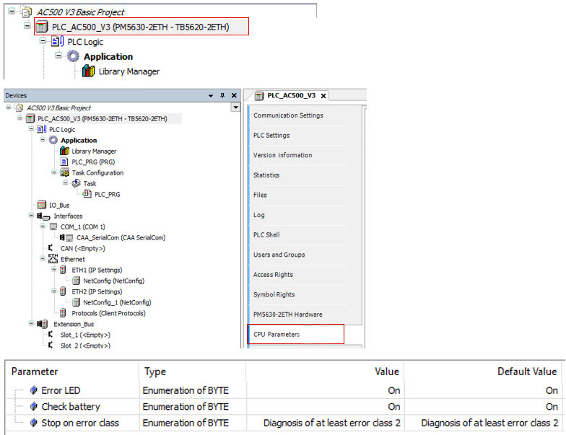Select the Task Configuration icon in the tree

[x=65, y=173]
